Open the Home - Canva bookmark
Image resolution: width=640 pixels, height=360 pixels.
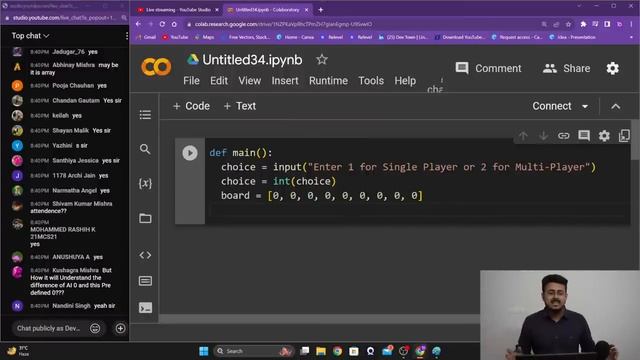tap(295, 37)
